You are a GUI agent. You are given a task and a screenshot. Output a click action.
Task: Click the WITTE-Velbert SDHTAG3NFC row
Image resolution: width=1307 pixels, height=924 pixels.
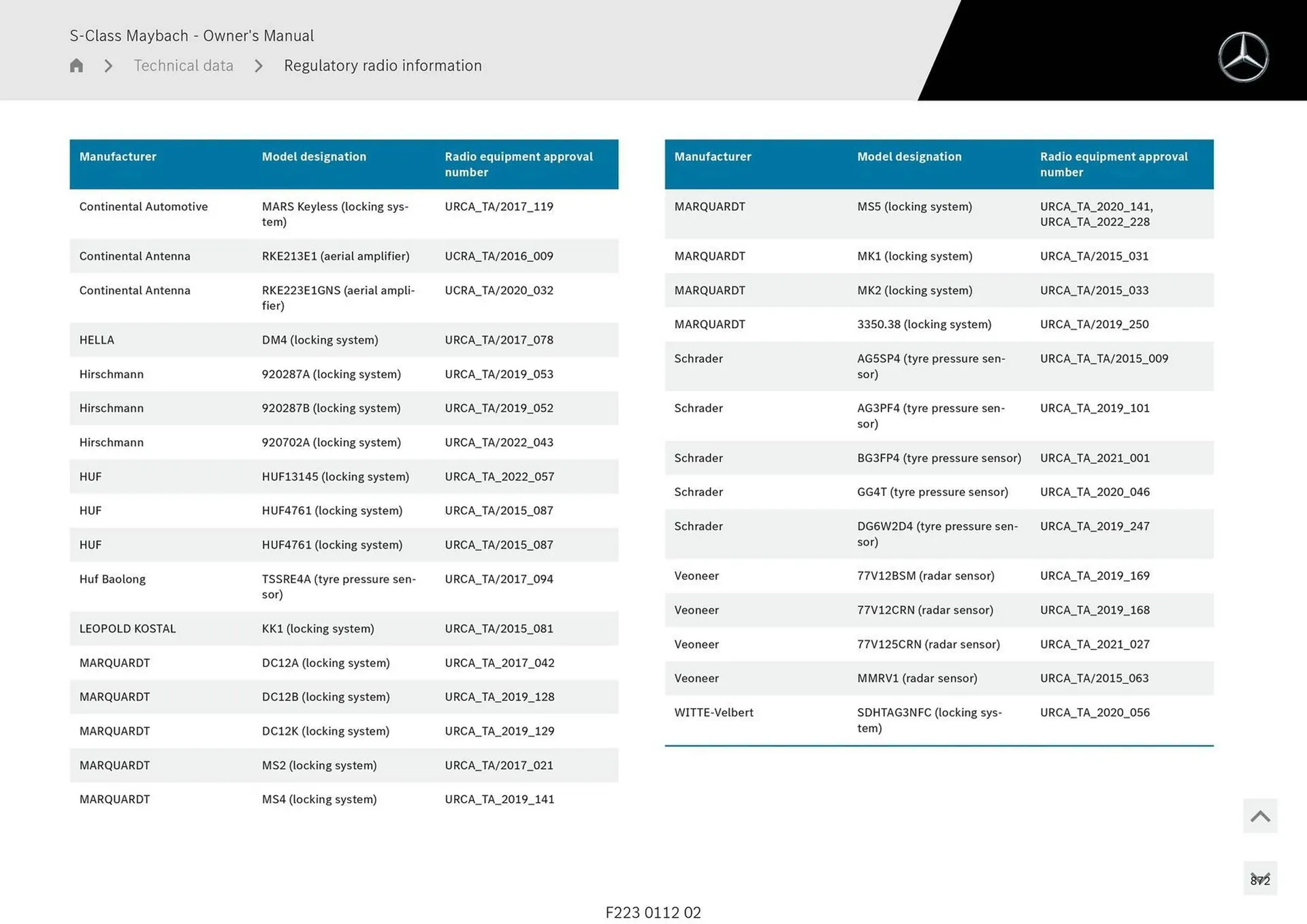coord(938,720)
